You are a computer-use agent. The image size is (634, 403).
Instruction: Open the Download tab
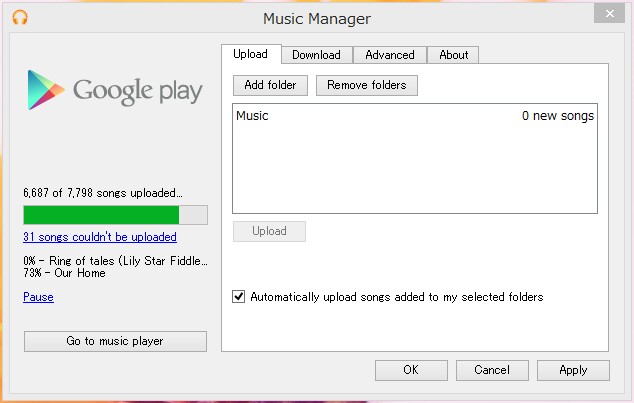pyautogui.click(x=317, y=55)
